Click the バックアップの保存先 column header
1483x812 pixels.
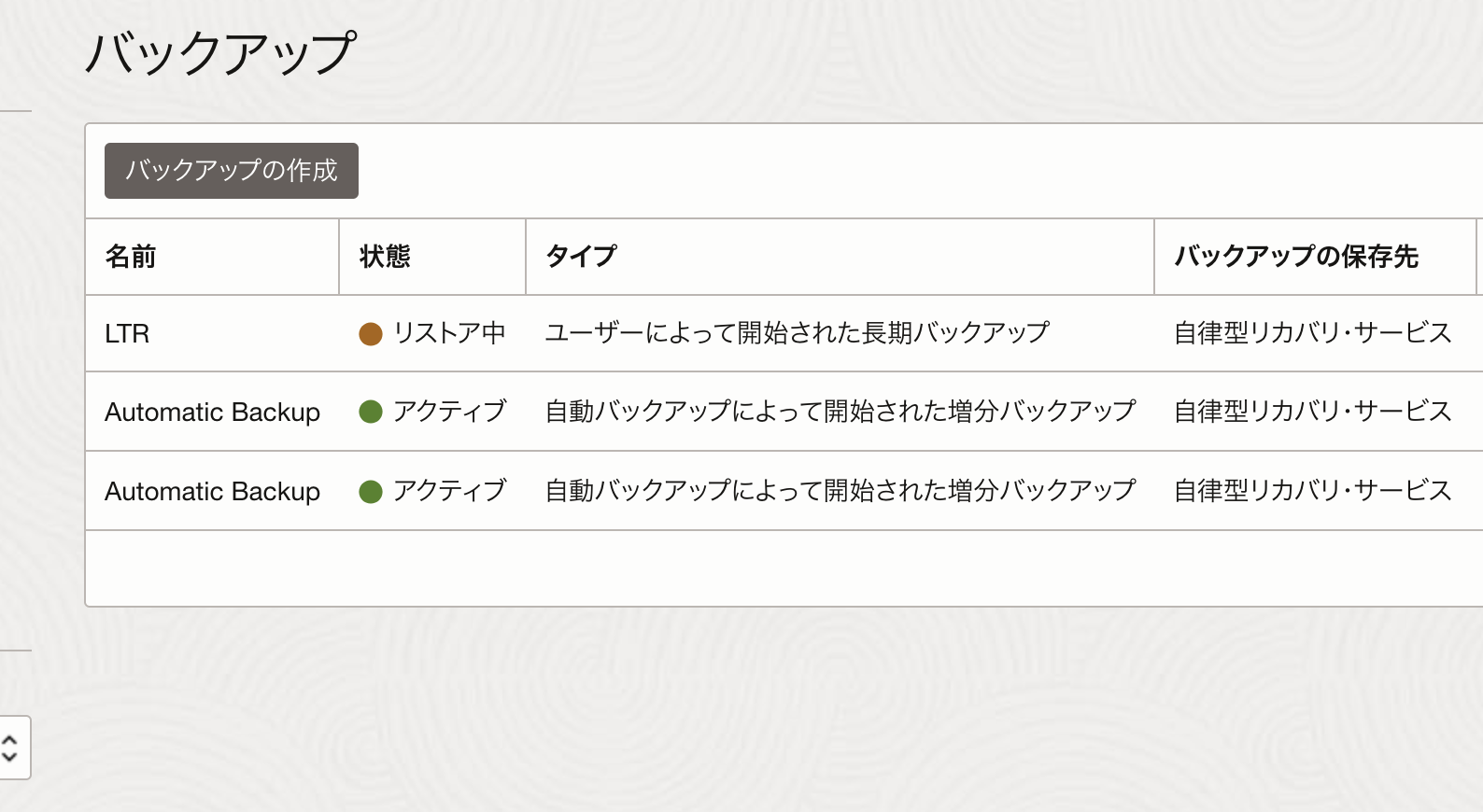[x=1295, y=257]
